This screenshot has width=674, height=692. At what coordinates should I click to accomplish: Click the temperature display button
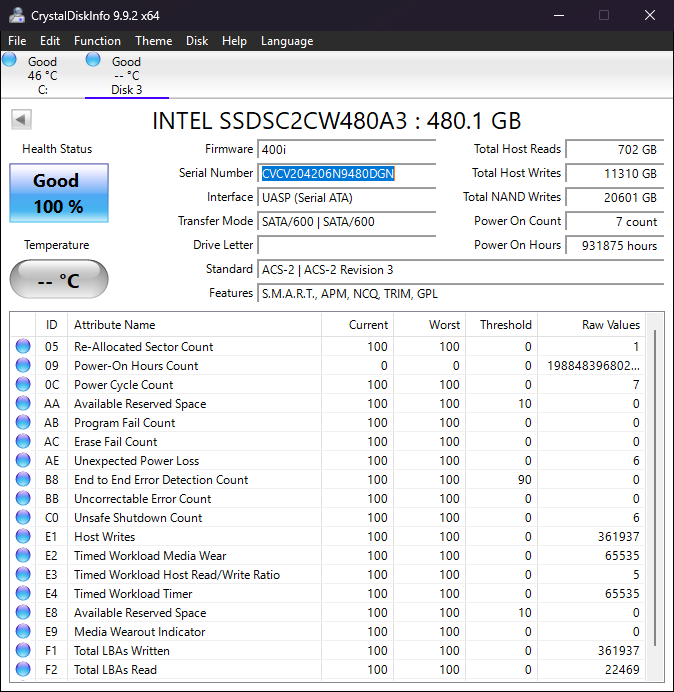59,279
